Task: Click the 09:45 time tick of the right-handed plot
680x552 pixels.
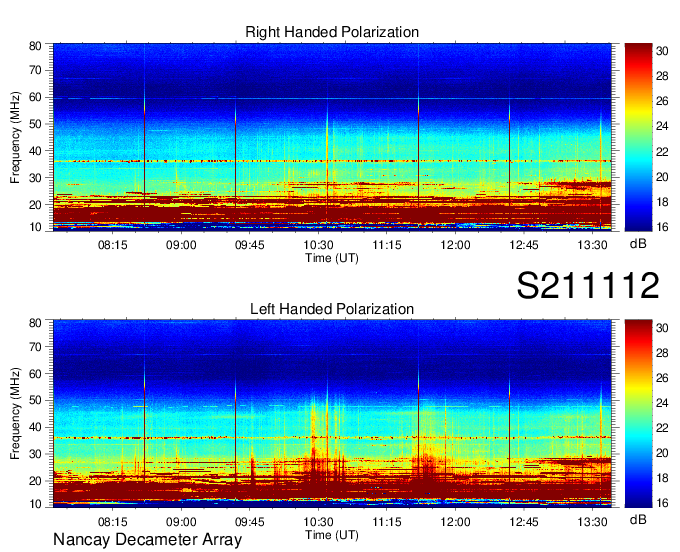Action: (250, 245)
